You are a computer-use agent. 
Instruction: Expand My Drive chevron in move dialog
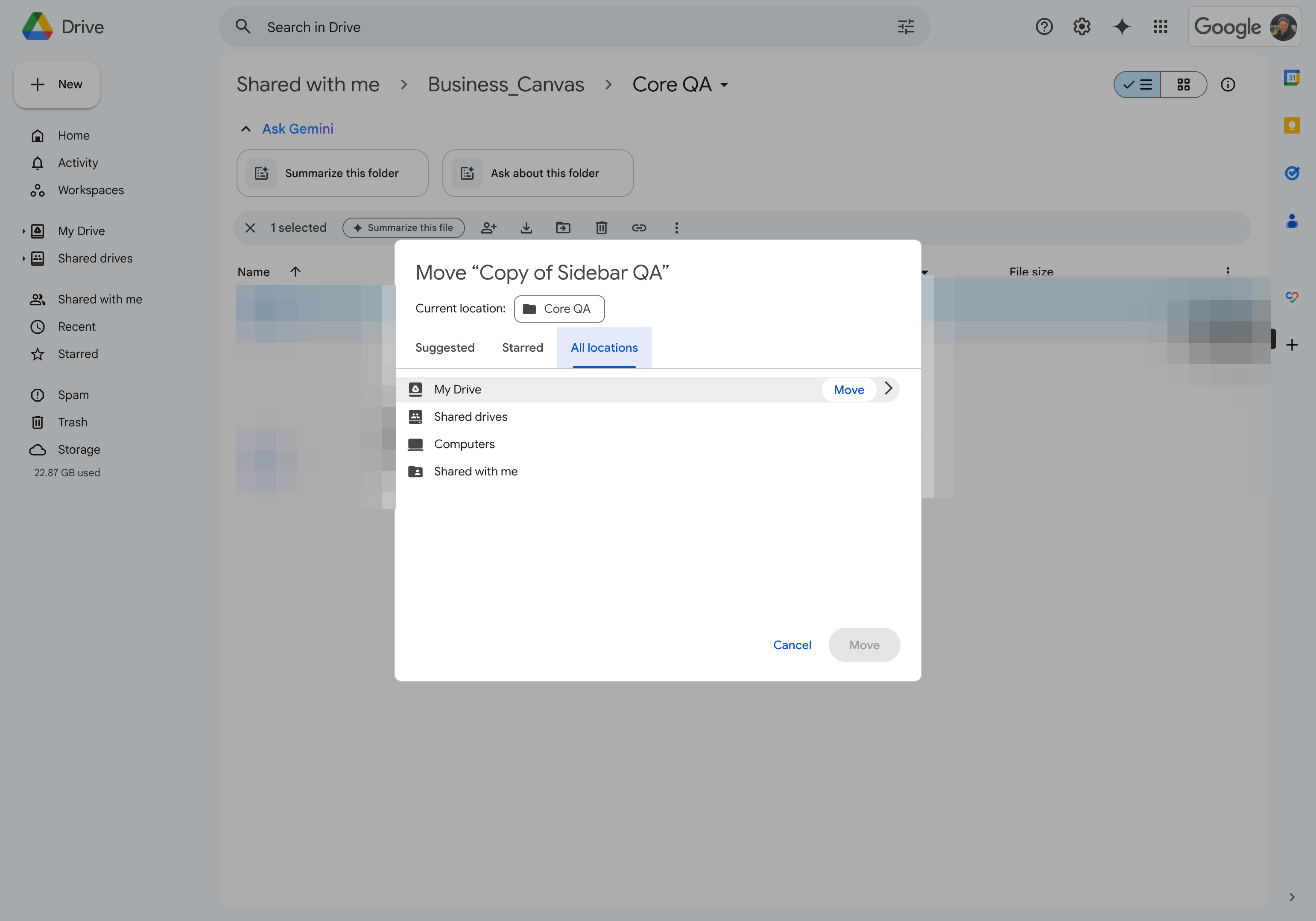click(888, 389)
